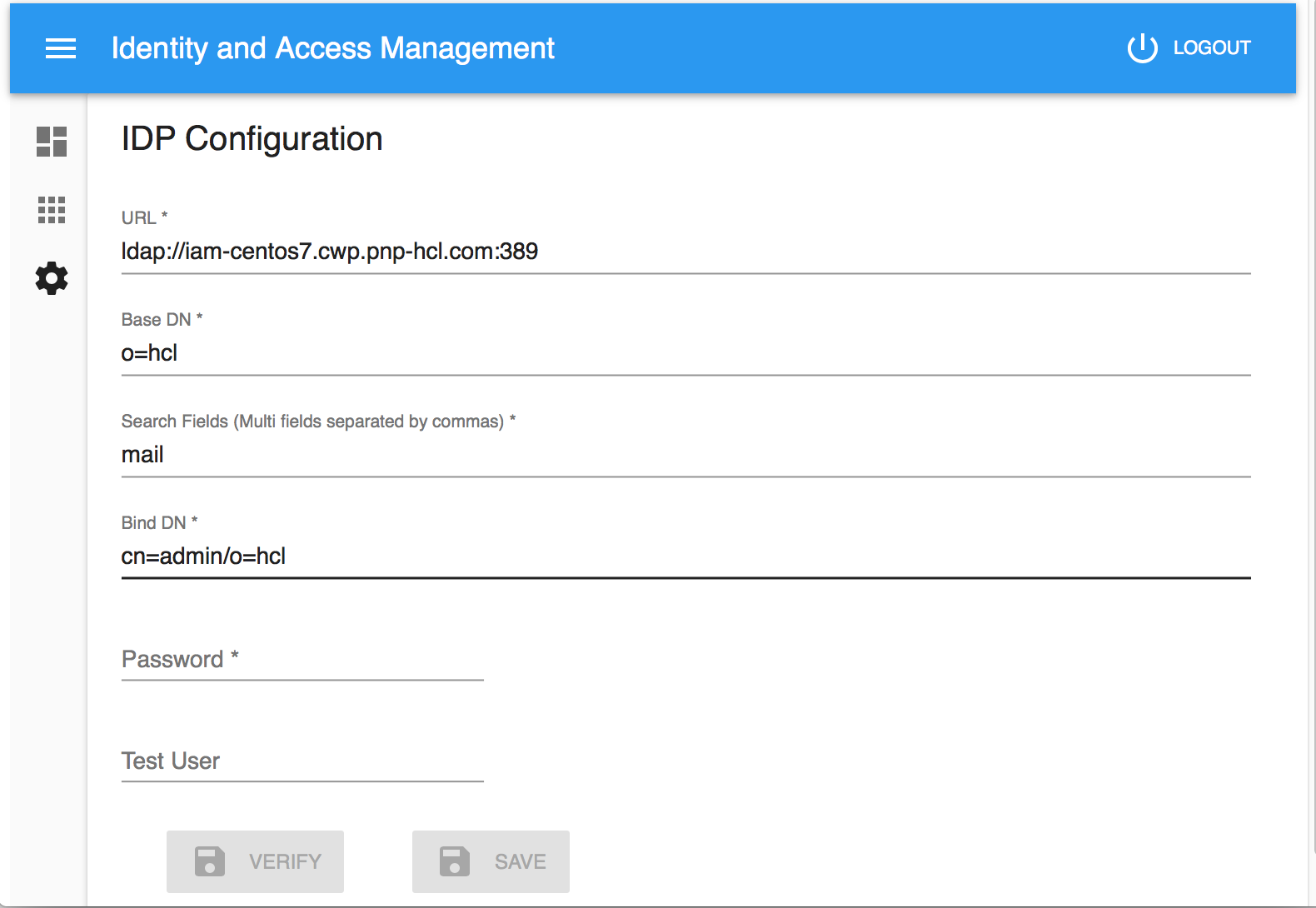The height and width of the screenshot is (908, 1316).
Task: Click the URL label text
Action: (x=144, y=218)
